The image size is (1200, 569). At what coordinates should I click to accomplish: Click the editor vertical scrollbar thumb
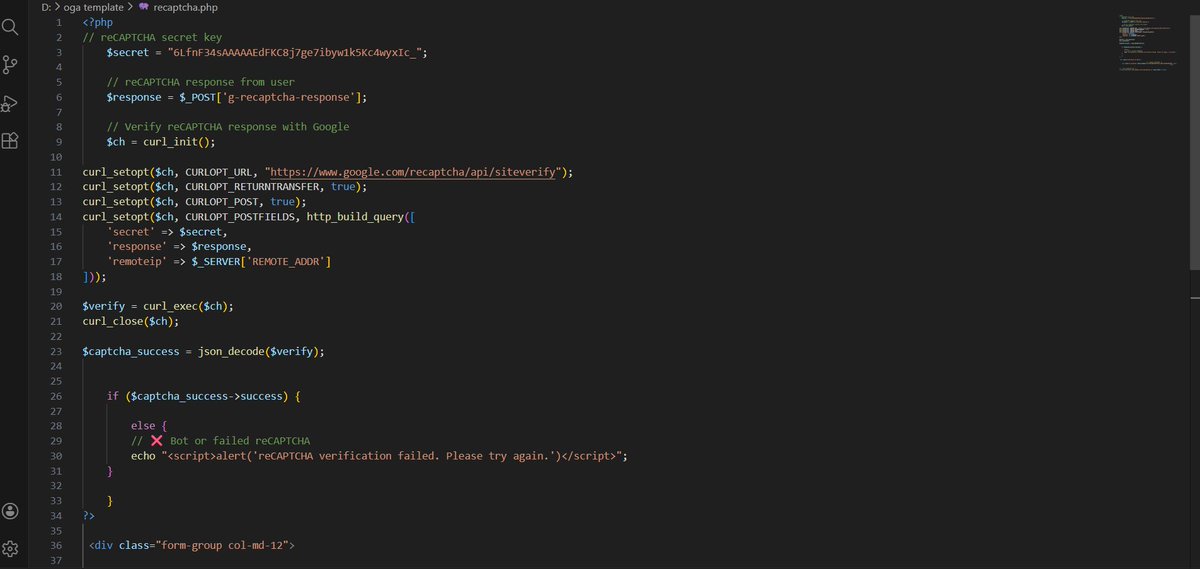[1194, 141]
